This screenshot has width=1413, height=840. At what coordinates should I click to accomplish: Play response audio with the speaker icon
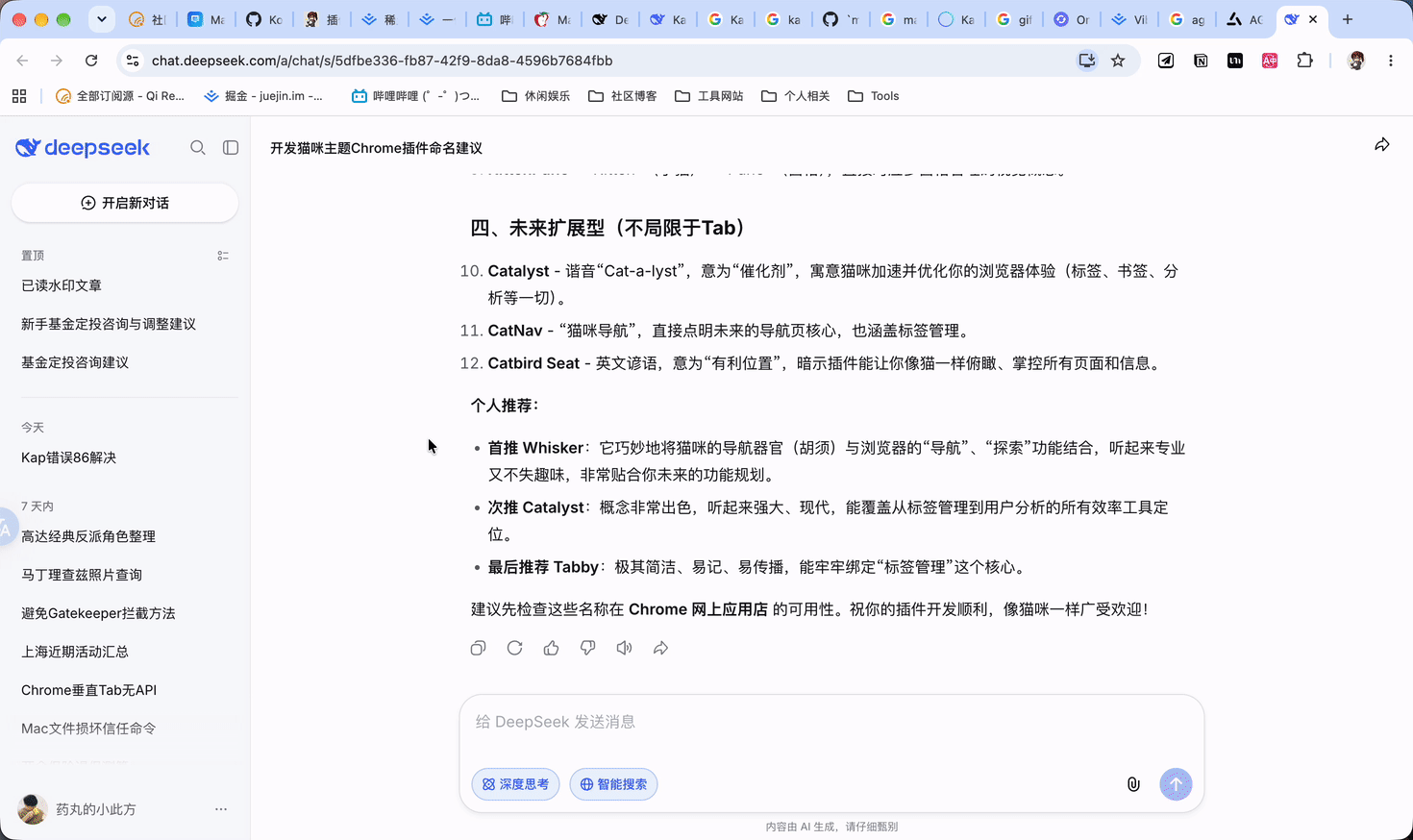624,648
